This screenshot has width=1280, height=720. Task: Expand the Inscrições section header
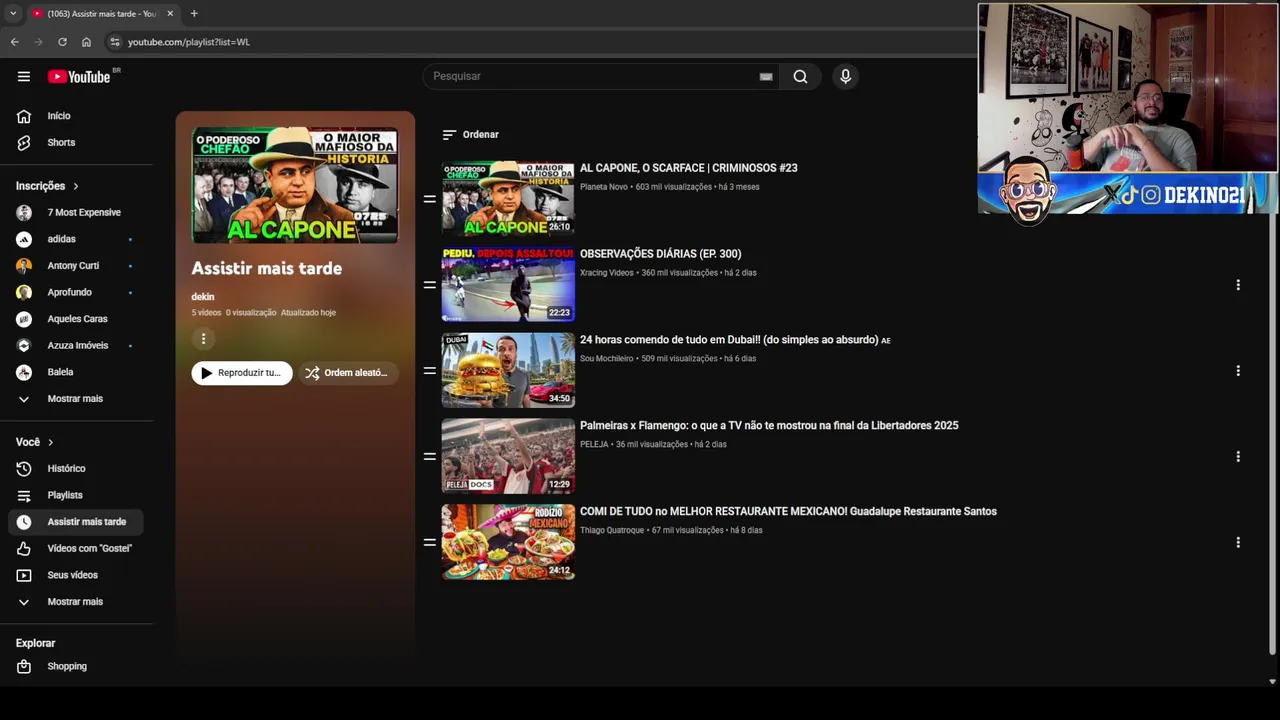click(47, 186)
